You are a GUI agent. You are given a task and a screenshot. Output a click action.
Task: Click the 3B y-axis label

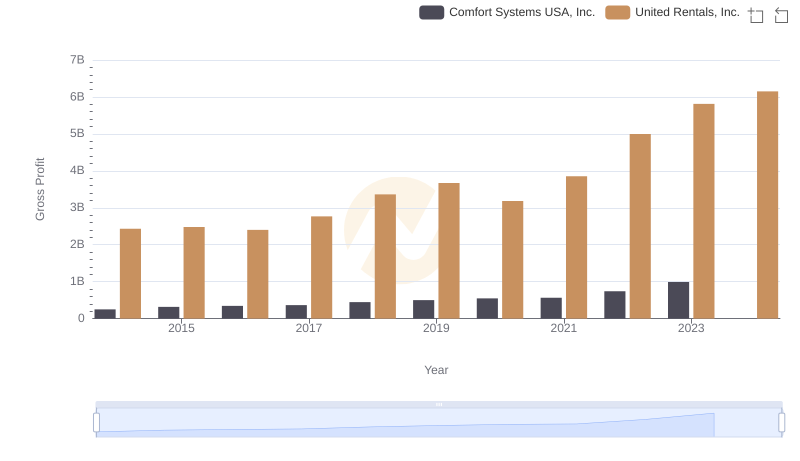click(x=77, y=208)
